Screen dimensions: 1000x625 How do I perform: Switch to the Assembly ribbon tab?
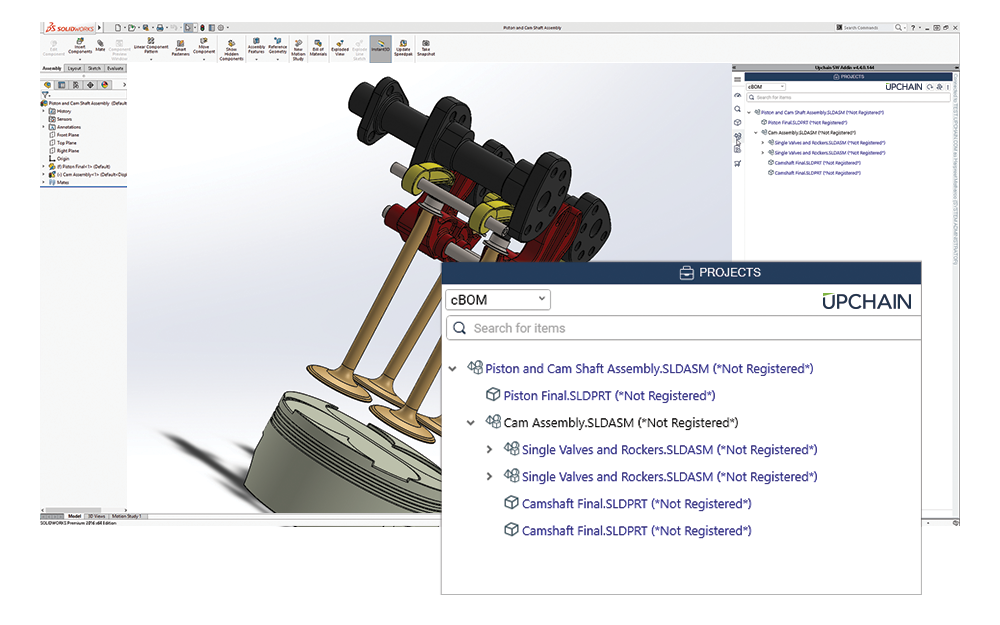pyautogui.click(x=52, y=68)
